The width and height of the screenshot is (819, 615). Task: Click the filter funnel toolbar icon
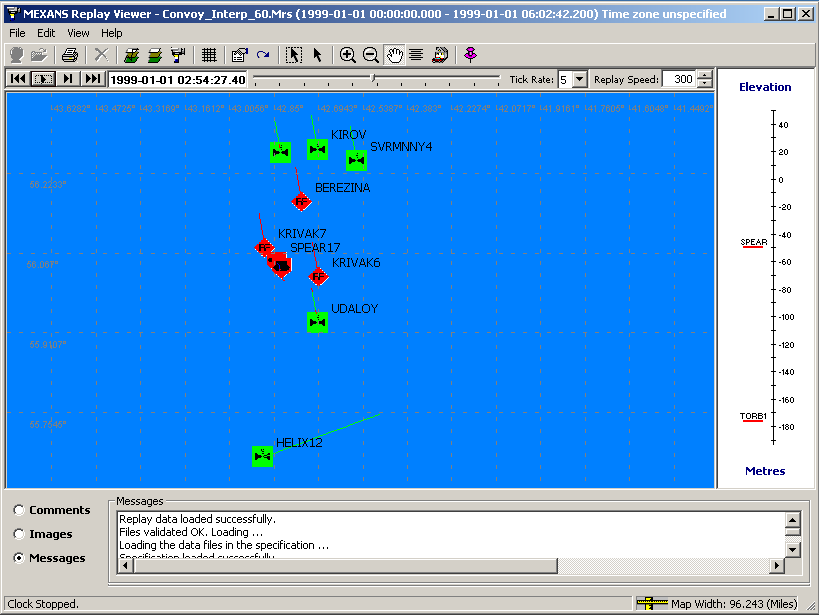click(x=178, y=55)
